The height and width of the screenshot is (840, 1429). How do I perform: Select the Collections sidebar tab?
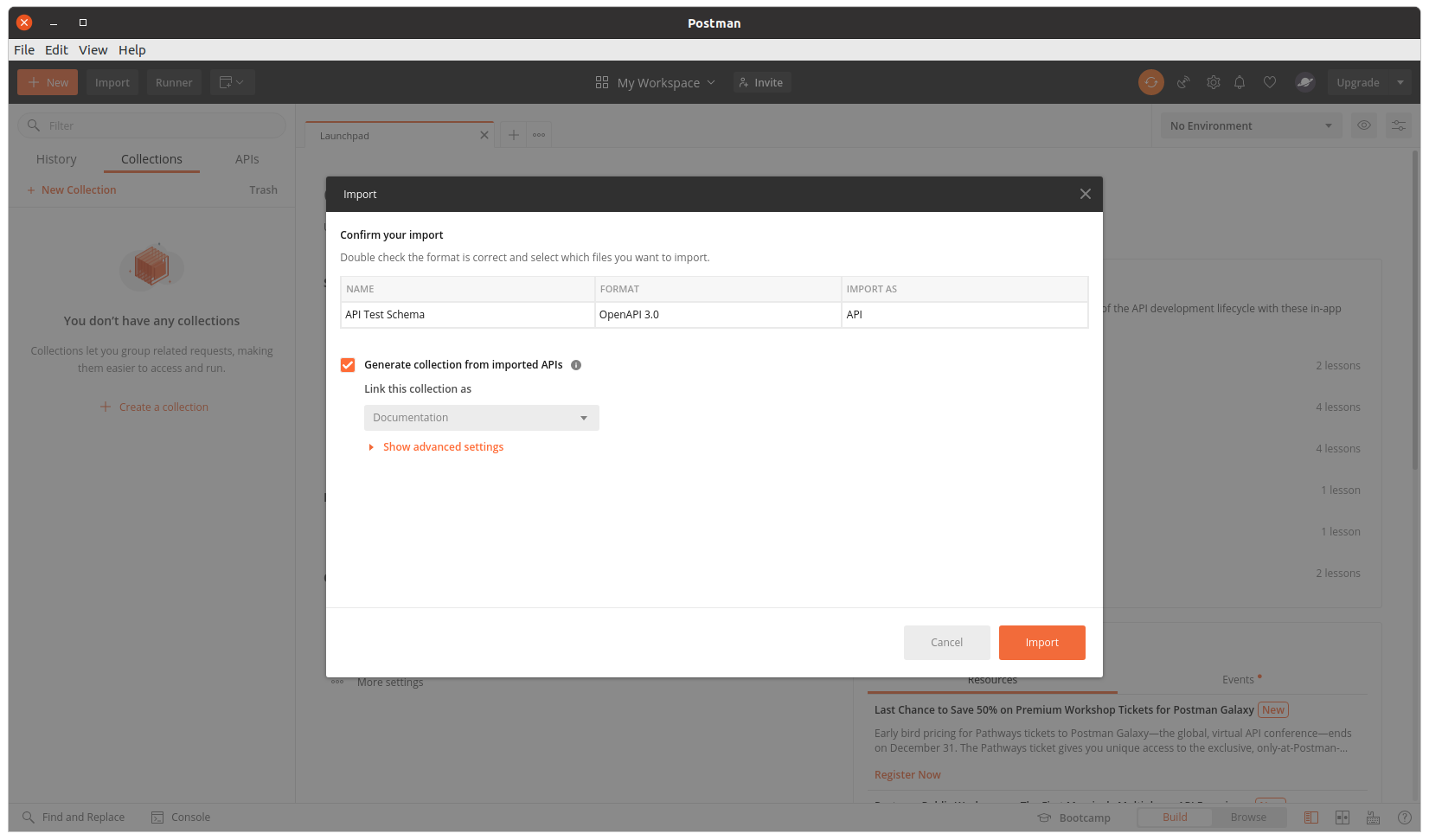coord(151,159)
